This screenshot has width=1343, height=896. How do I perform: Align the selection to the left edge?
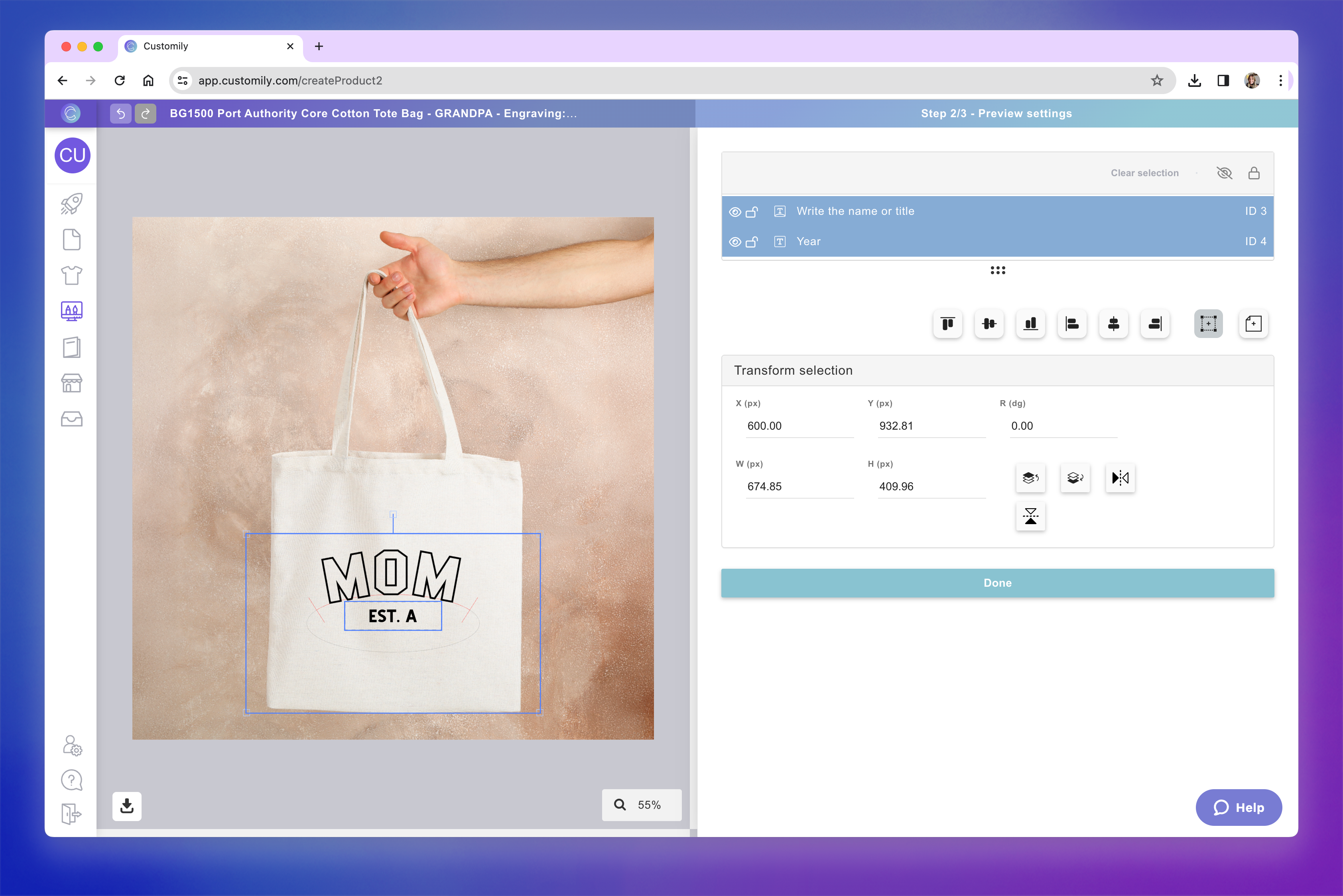tap(1071, 324)
